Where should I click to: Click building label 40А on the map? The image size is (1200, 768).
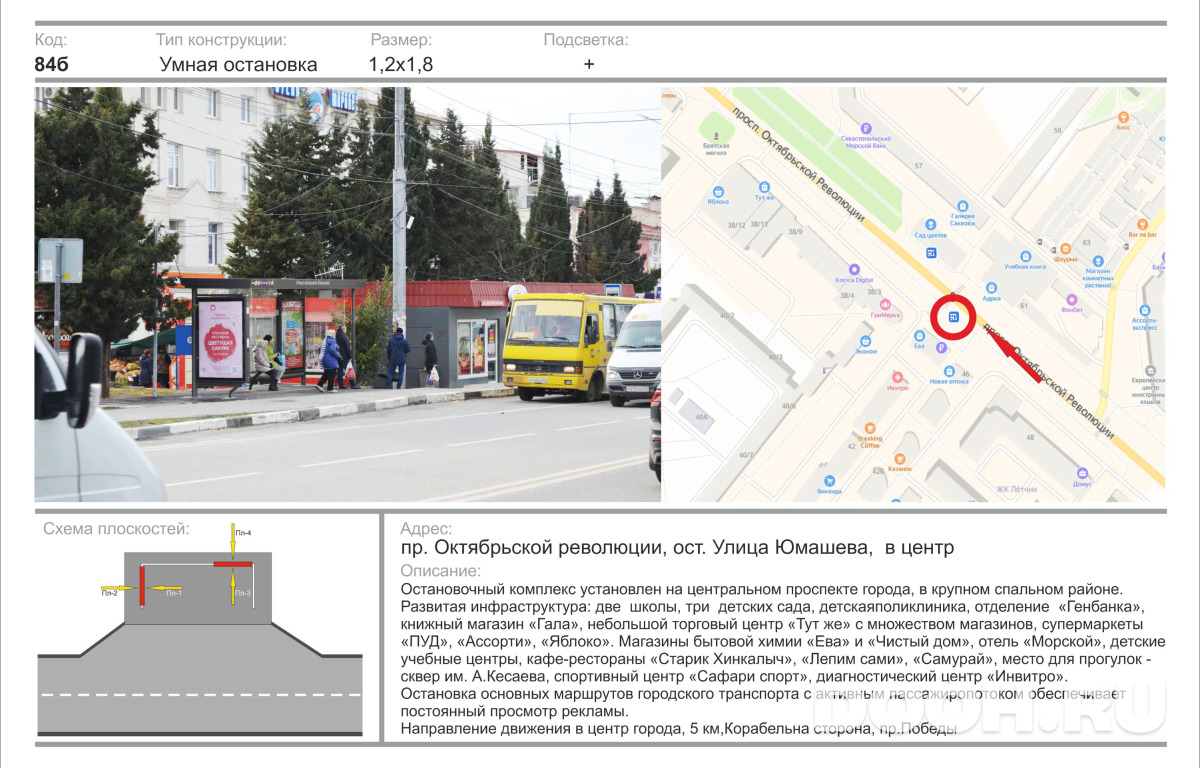tap(701, 416)
